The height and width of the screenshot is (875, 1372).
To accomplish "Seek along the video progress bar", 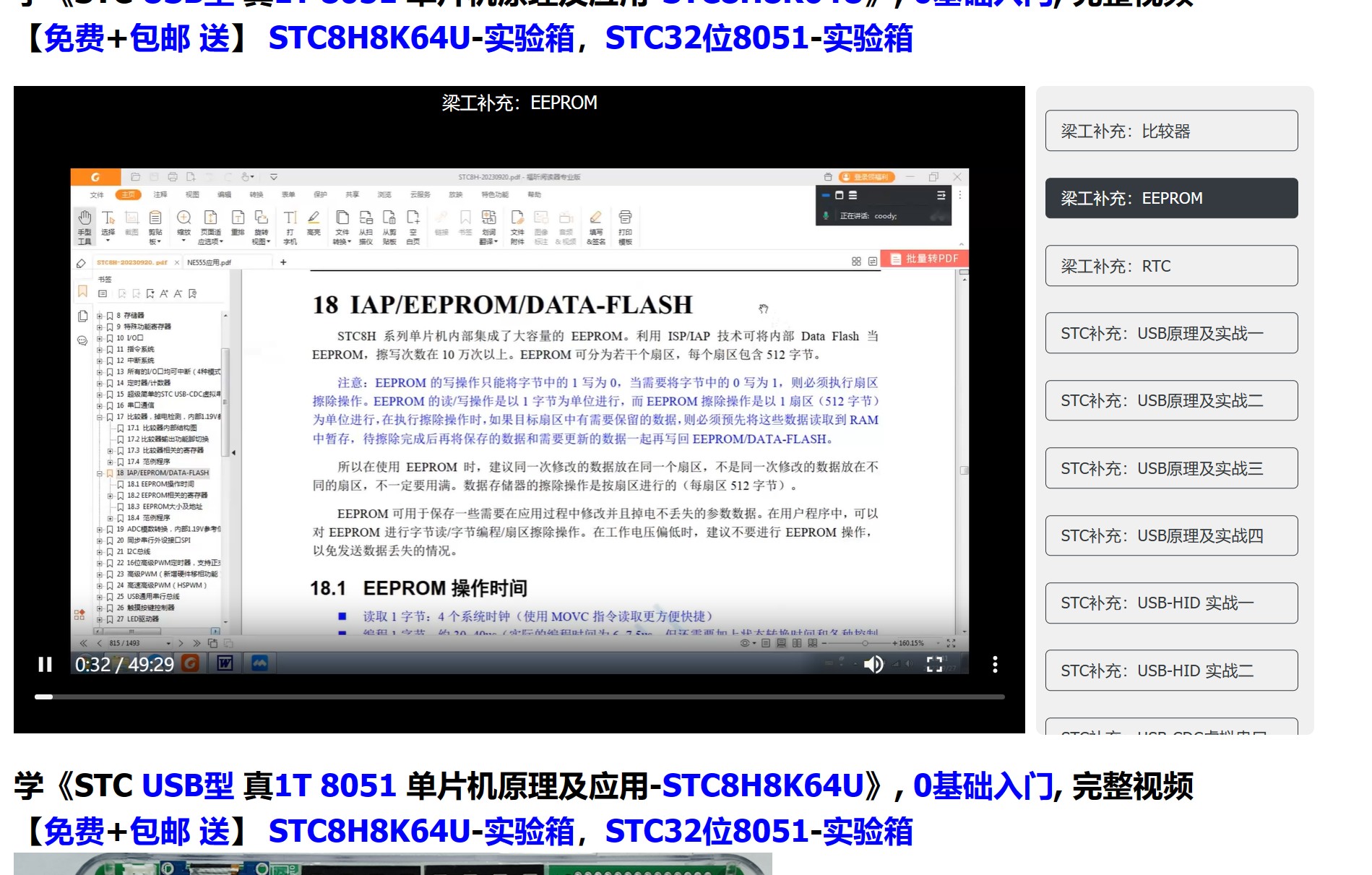I will (x=519, y=697).
